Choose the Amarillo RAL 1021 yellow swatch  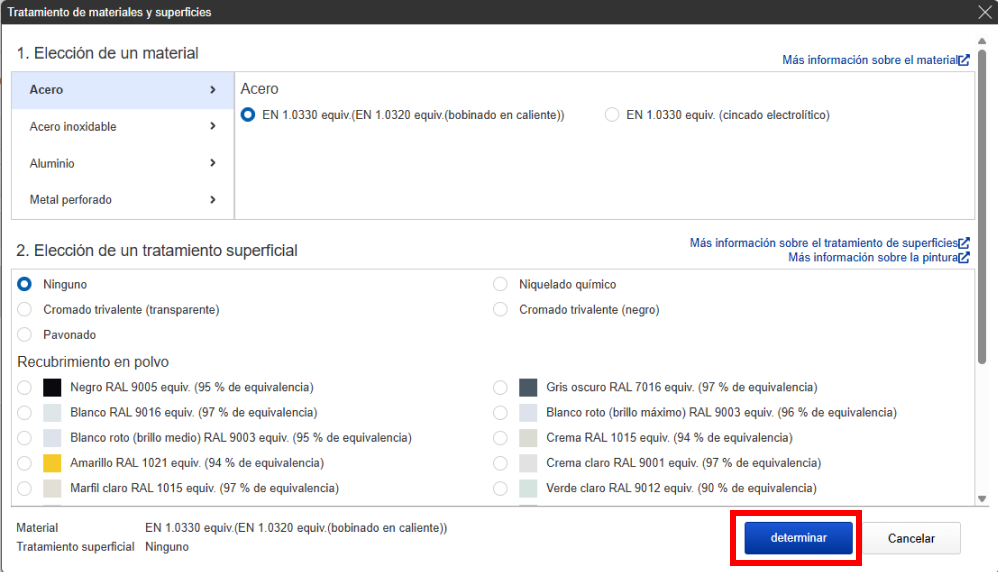(x=53, y=463)
